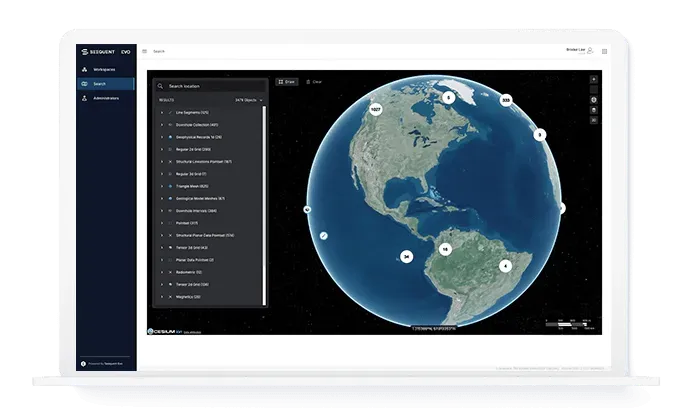Viewport: 700px width, 420px height.
Task: Toggle the Radiometric layer icon
Action: coord(170,272)
